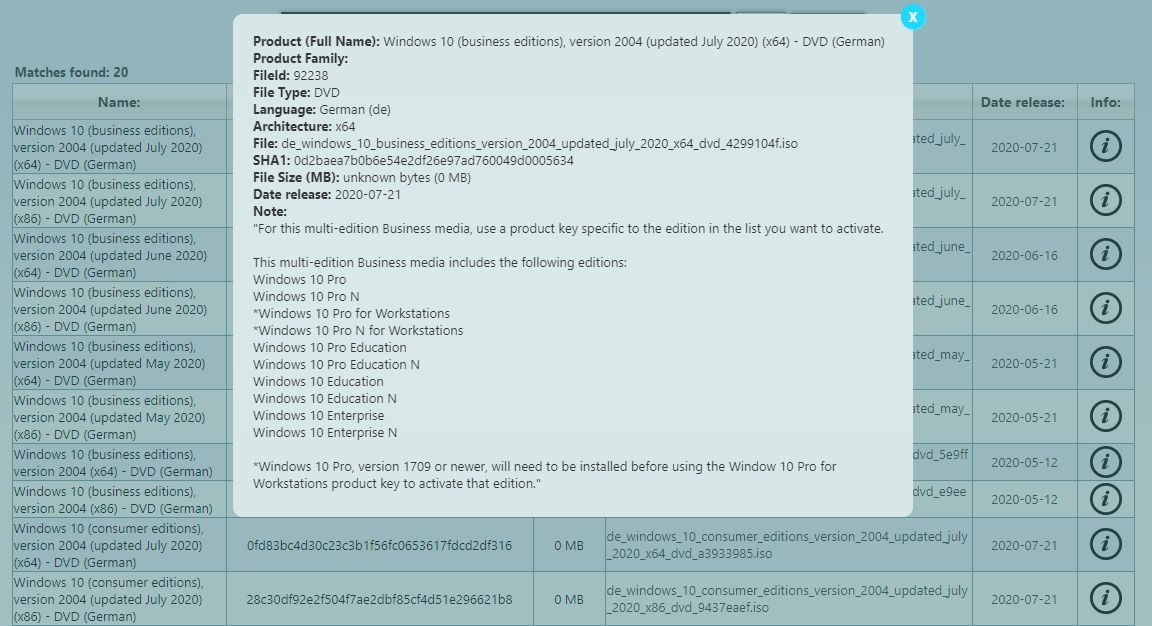Screen dimensions: 1152x626
Task: Select popup SHA1 0d2baea7b0b6e54e2df26e97ad760049d0005634
Action: point(433,160)
